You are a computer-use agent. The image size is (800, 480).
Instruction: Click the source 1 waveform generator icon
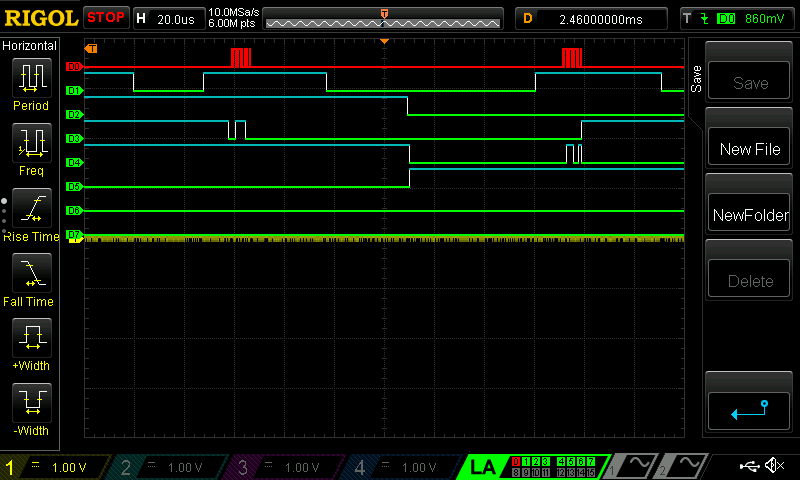(x=631, y=466)
